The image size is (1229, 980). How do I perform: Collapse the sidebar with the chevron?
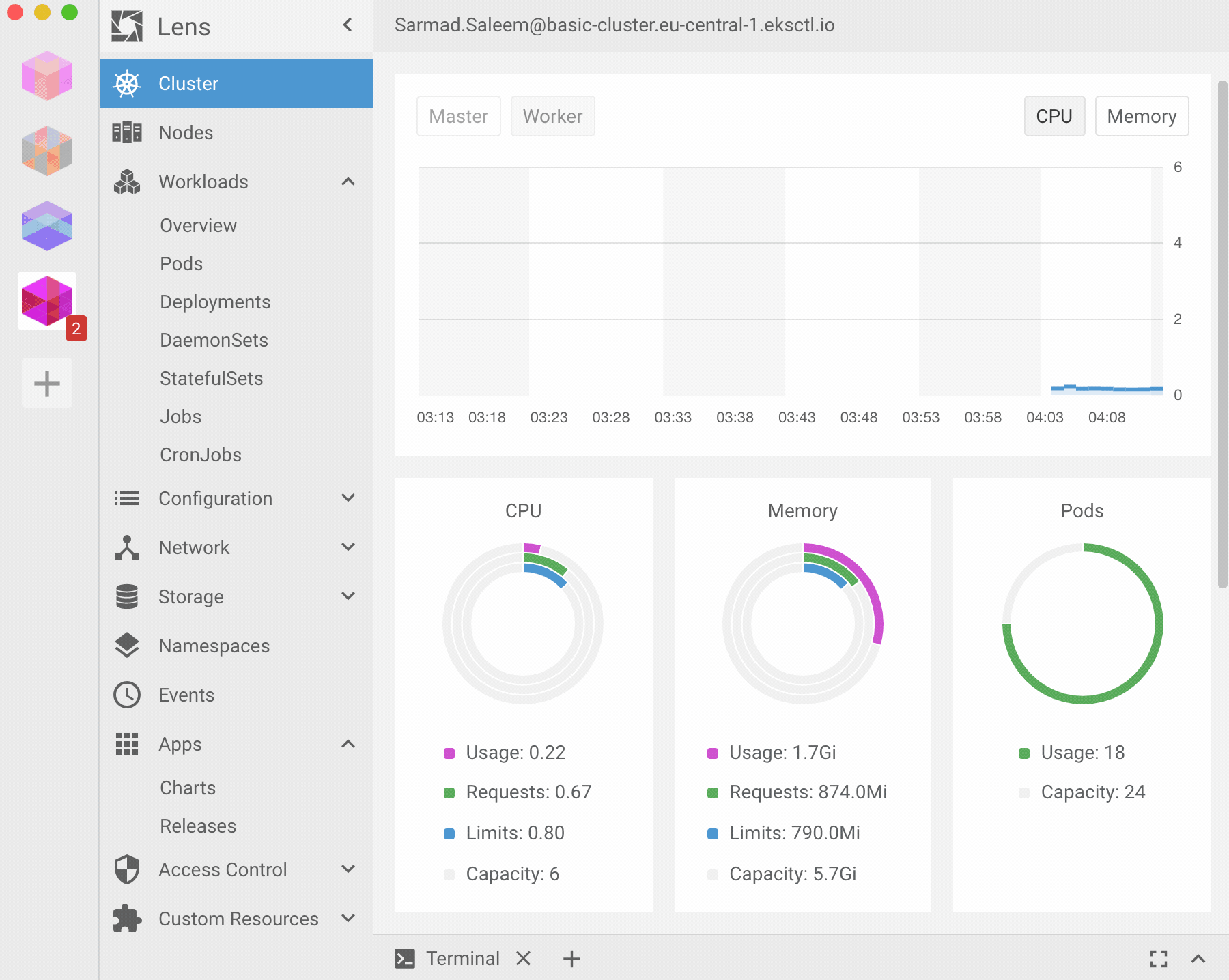click(348, 25)
